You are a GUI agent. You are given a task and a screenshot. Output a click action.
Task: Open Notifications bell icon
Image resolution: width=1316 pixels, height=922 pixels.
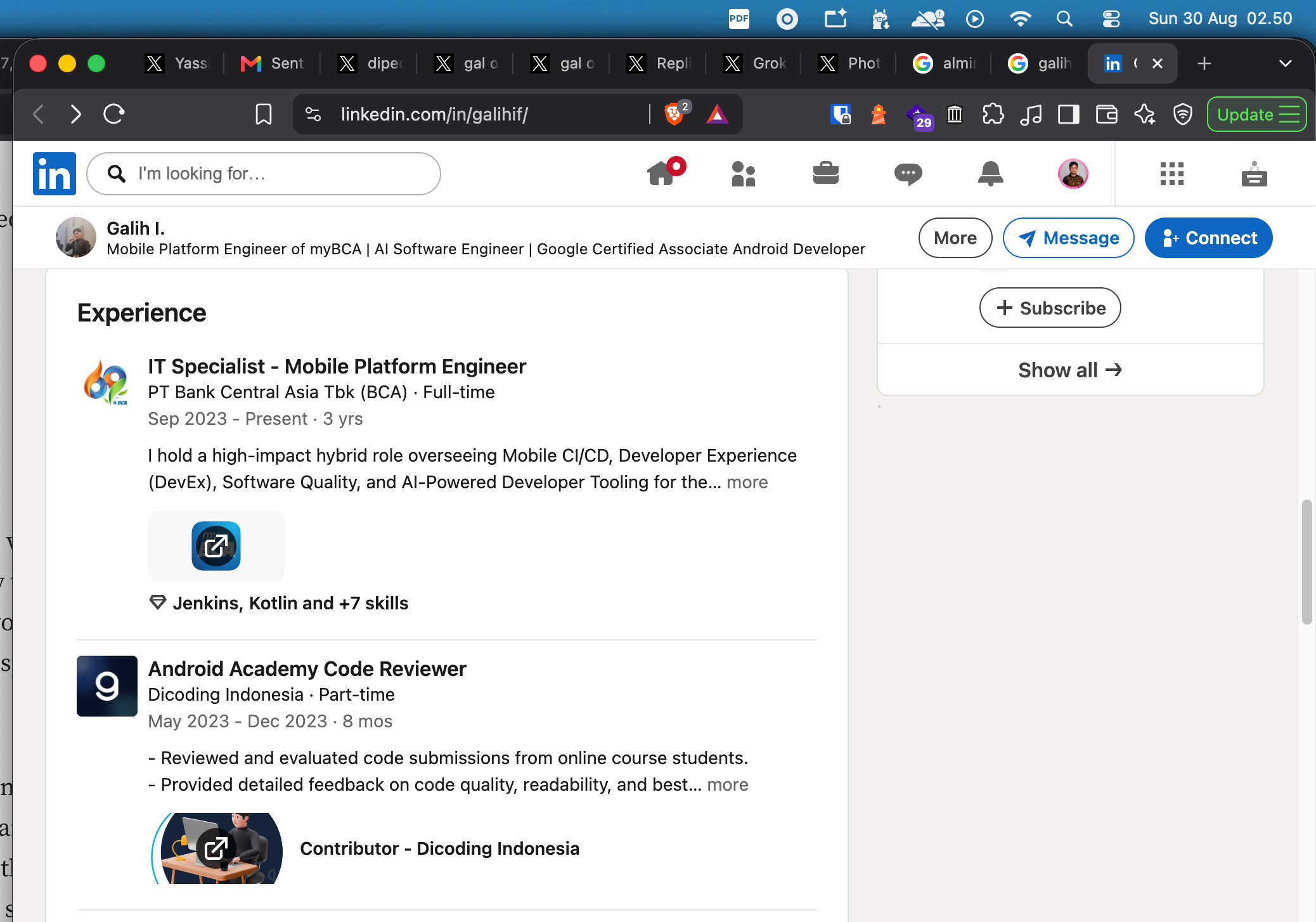click(x=990, y=173)
